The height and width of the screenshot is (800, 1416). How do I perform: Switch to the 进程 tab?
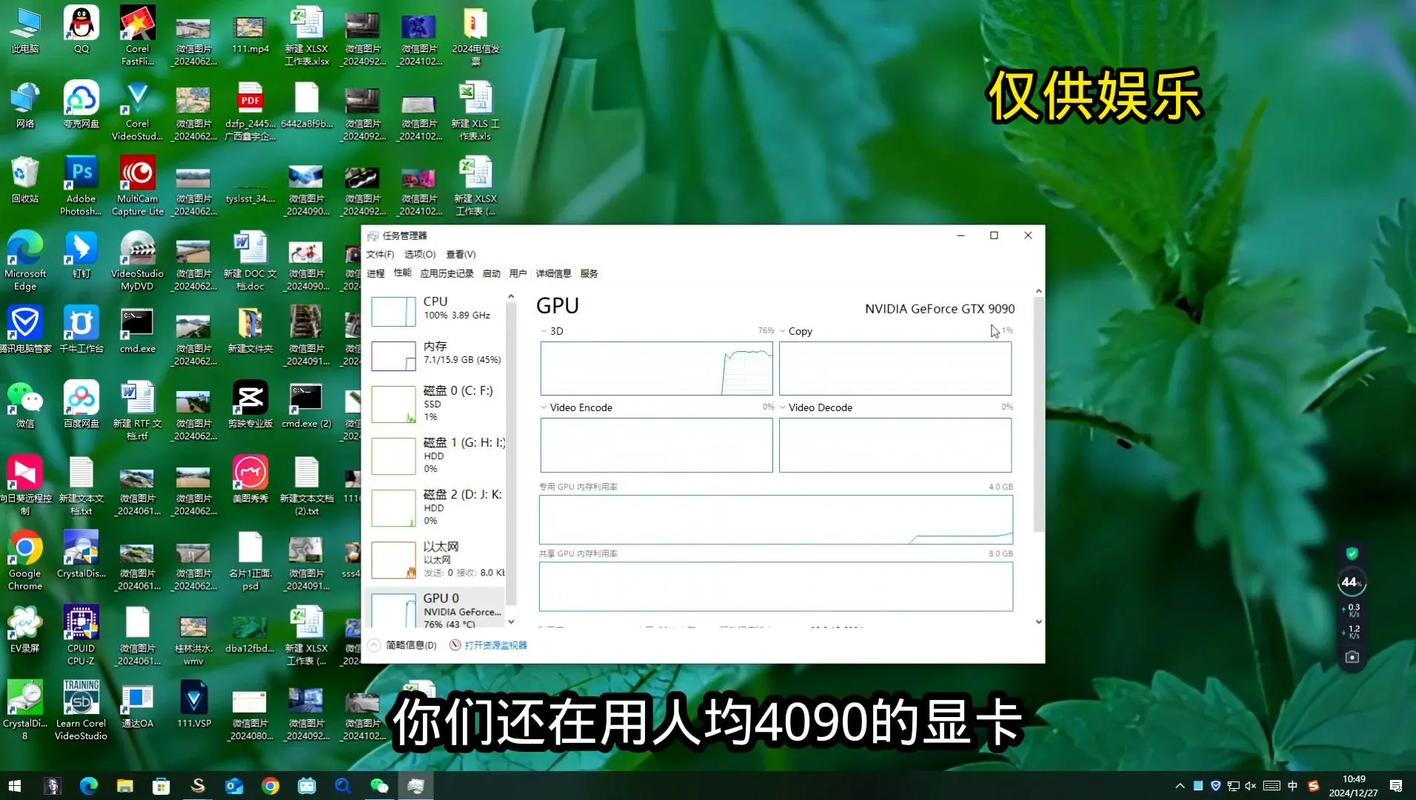[377, 272]
